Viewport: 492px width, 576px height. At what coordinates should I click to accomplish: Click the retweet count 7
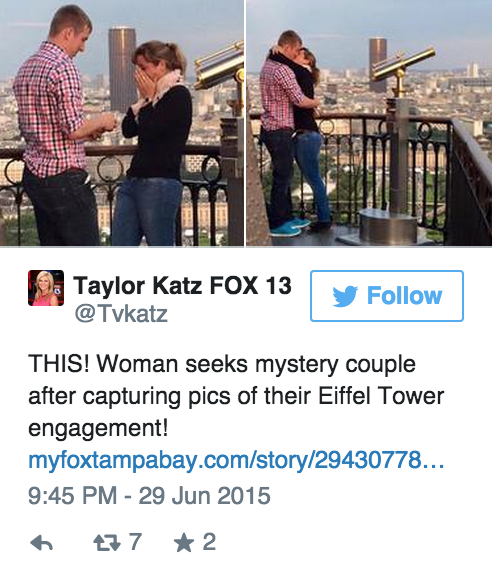pyautogui.click(x=135, y=541)
